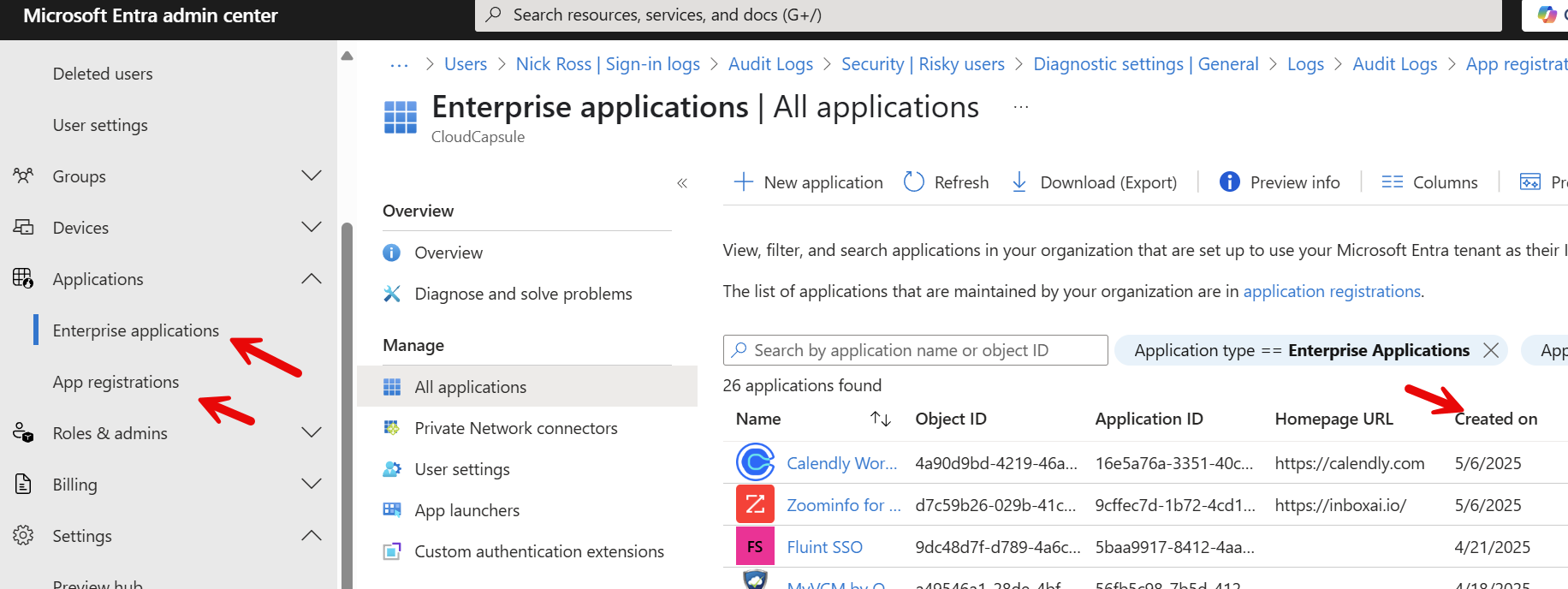Collapse the resource menu with double chevron
The width and height of the screenshot is (1568, 589).
tap(682, 182)
